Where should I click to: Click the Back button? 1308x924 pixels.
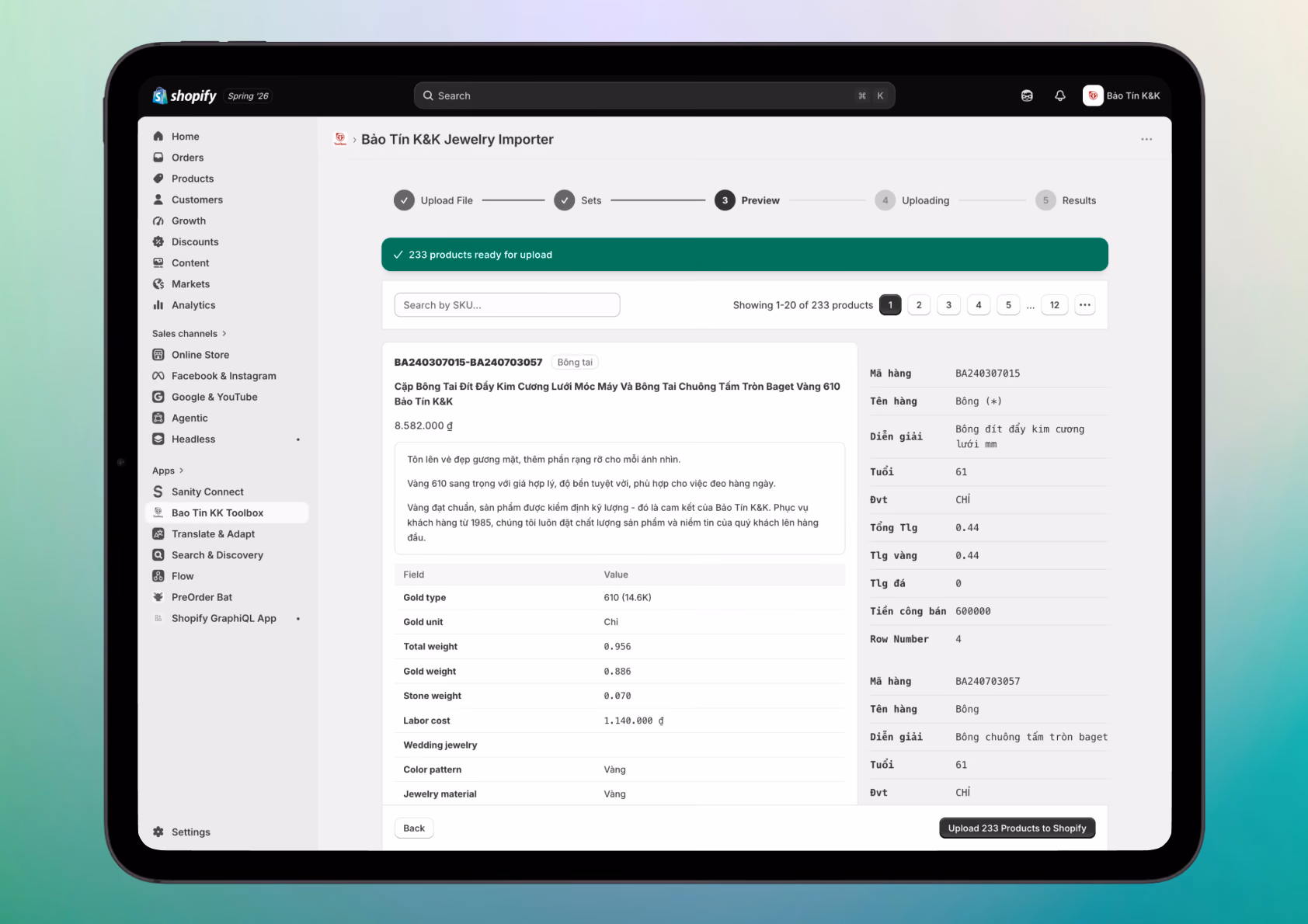tap(414, 828)
